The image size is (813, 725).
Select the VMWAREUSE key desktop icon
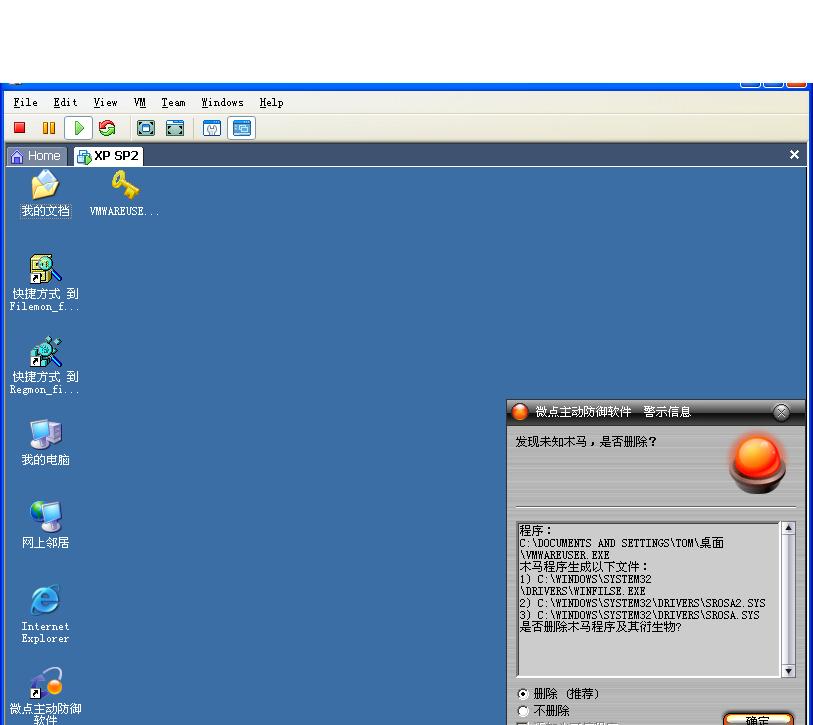tap(124, 194)
